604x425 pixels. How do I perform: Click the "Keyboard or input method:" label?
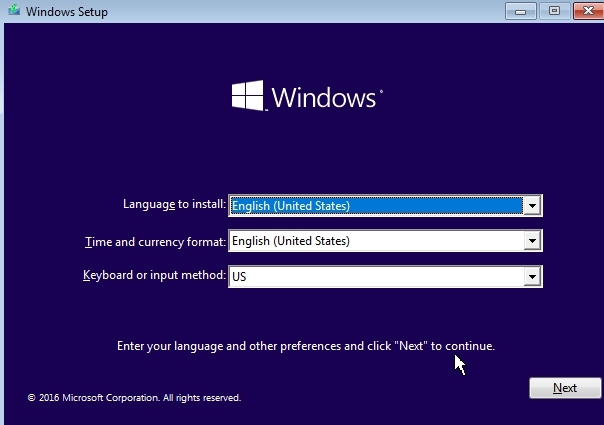click(154, 275)
